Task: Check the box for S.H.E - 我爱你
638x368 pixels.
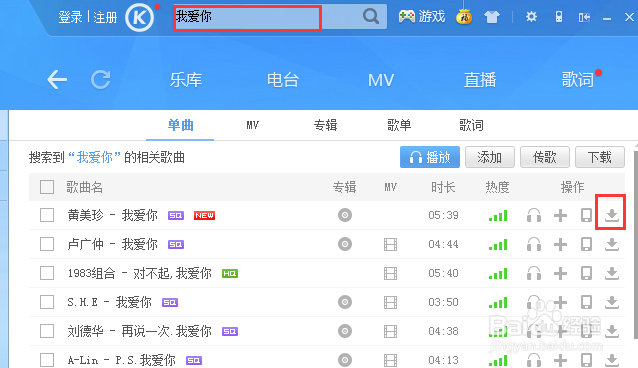Action: click(47, 302)
